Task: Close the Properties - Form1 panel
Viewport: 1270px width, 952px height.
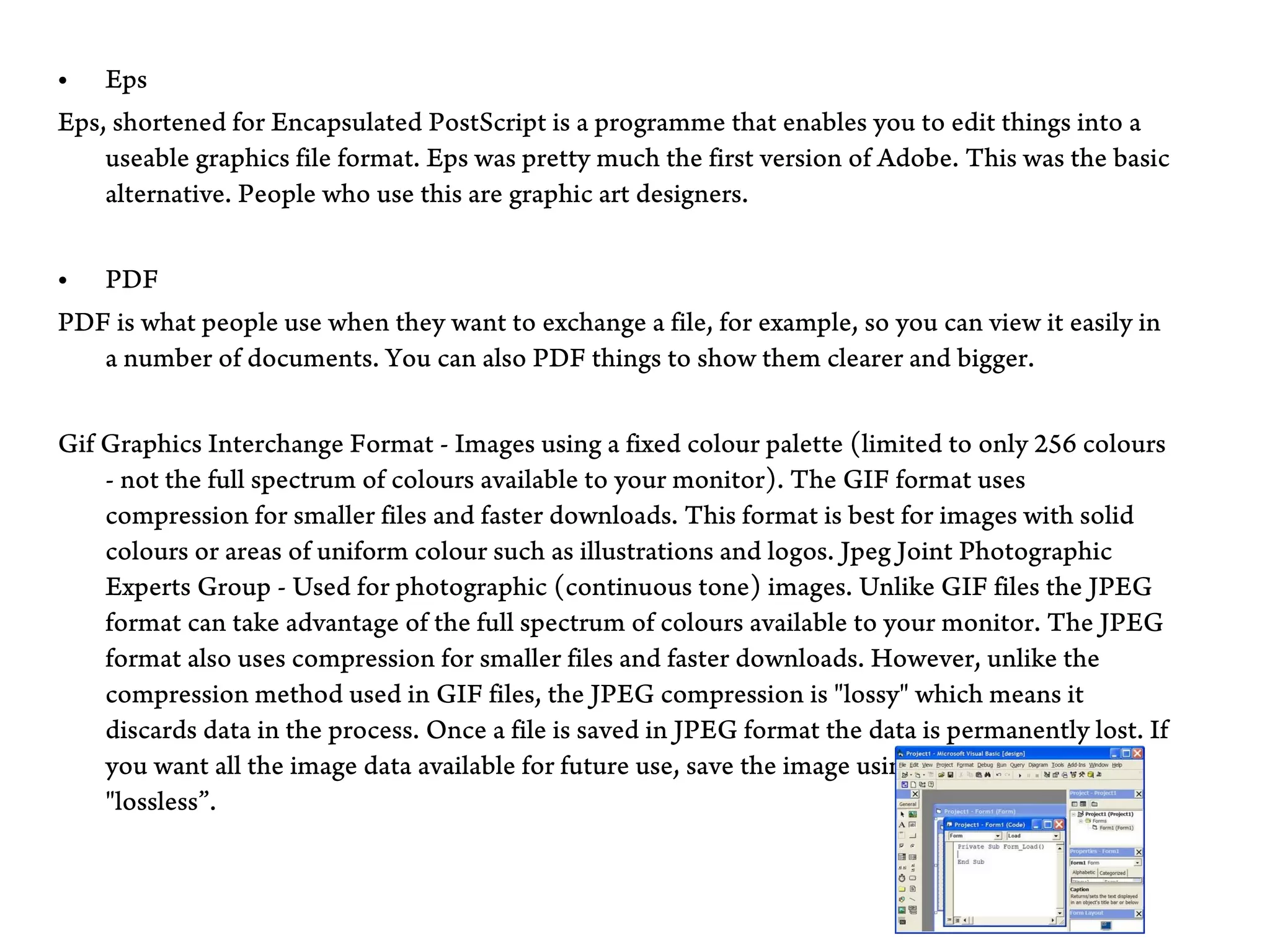Action: click(1139, 852)
